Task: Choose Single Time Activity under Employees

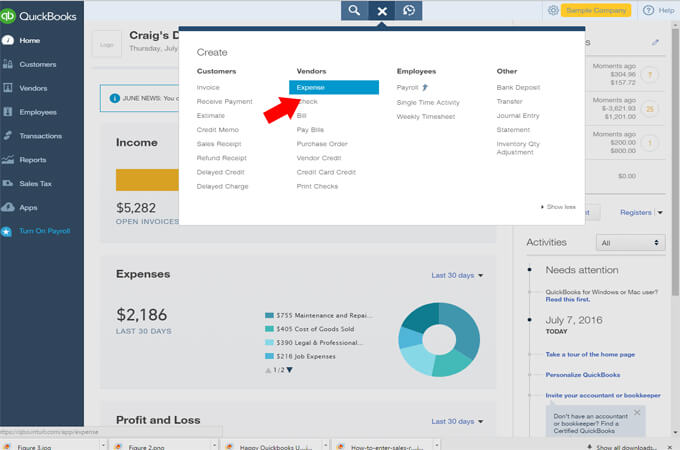Action: (x=428, y=103)
